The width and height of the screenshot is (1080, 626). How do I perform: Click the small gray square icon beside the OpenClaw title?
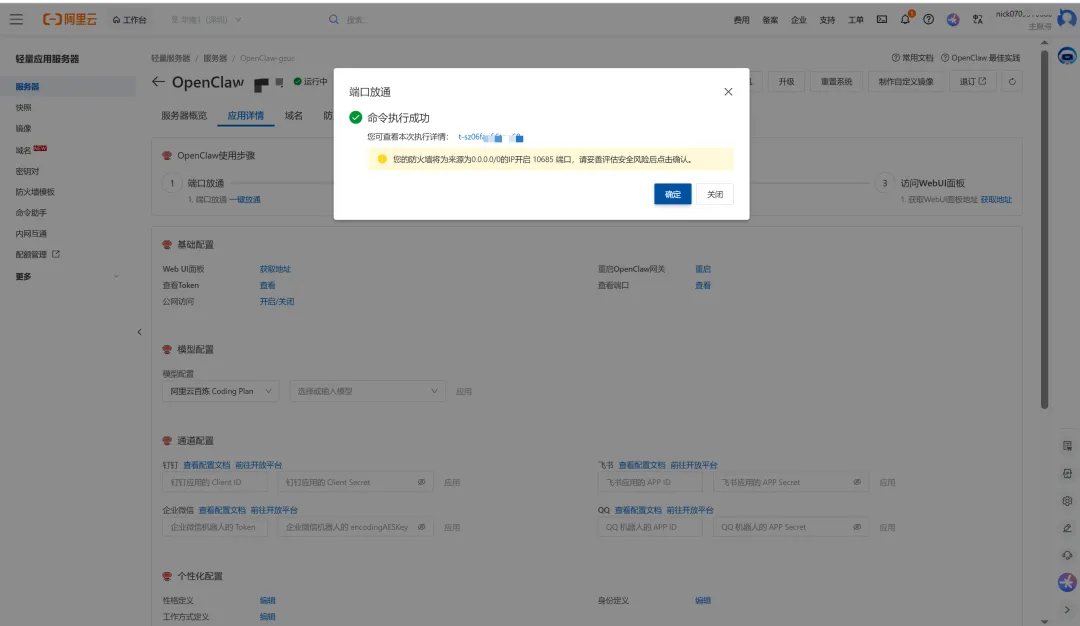point(279,82)
